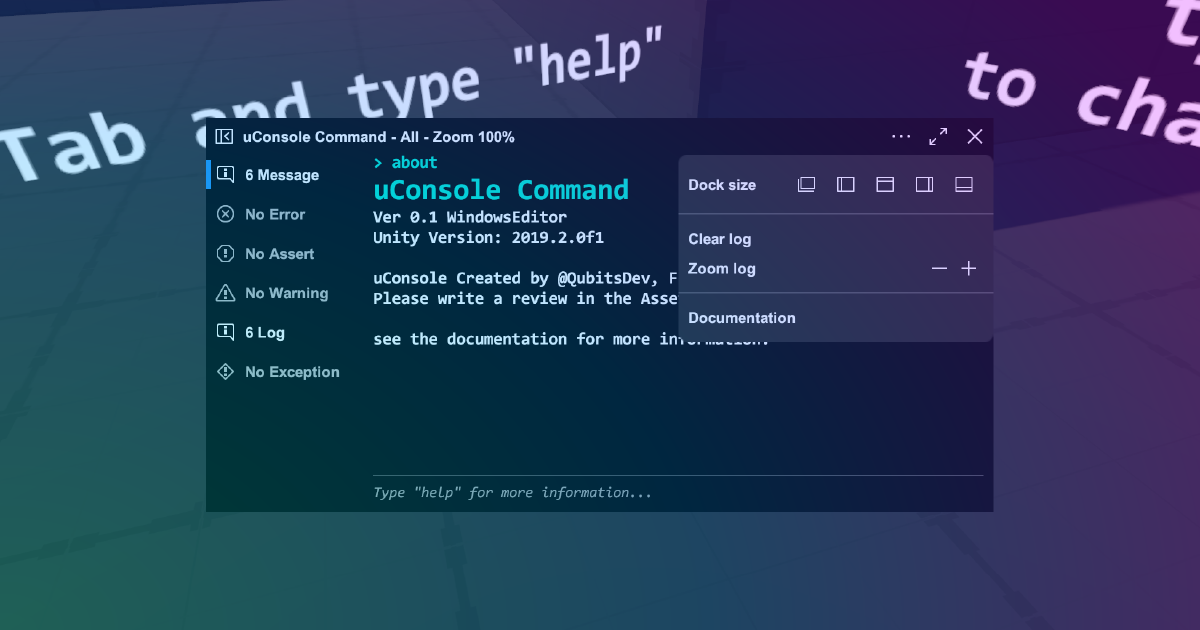The width and height of the screenshot is (1200, 630).
Task: Click the sidebar collapse icon beside the title
Action: (224, 136)
